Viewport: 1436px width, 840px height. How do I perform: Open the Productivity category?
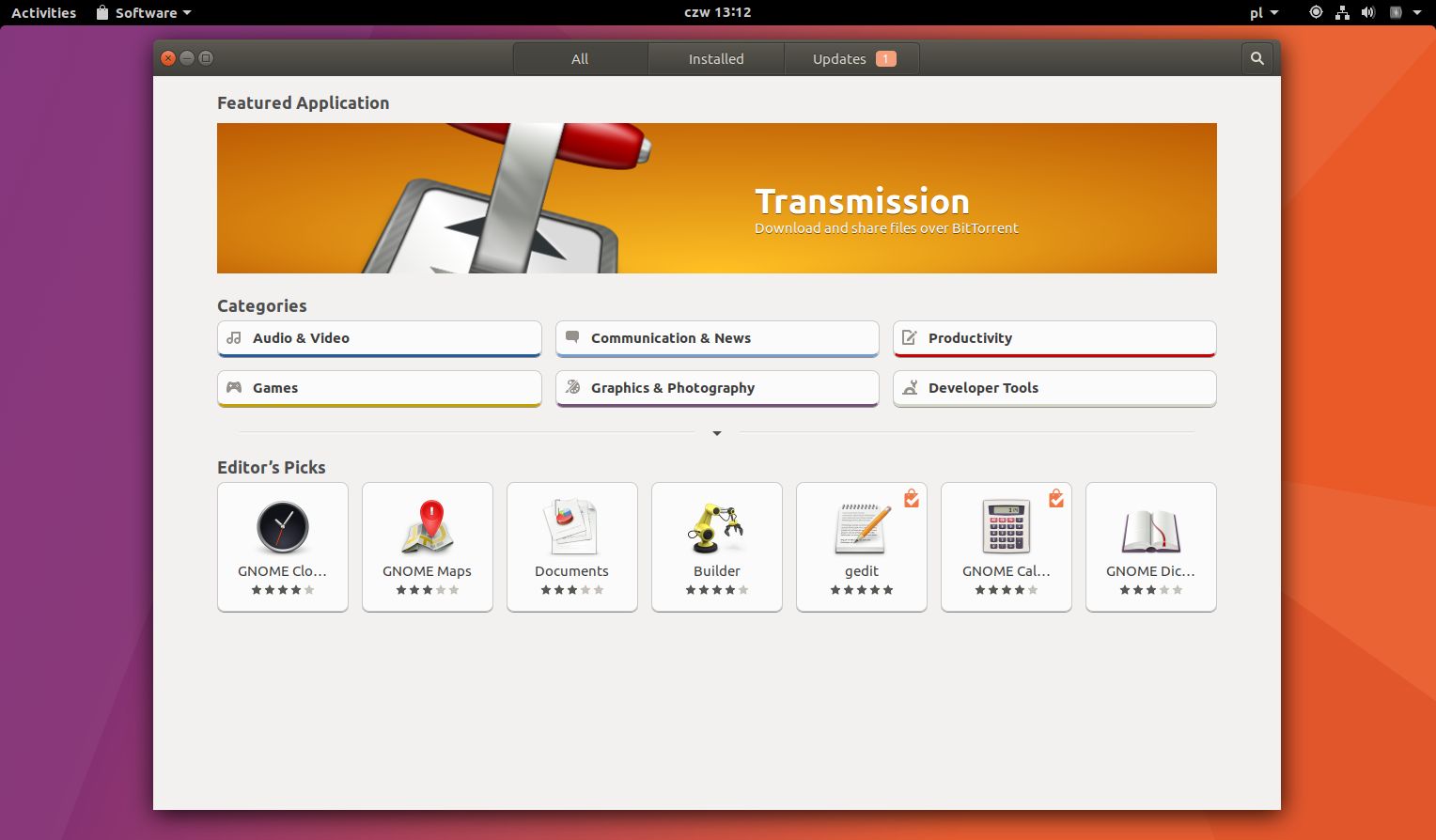click(x=1054, y=338)
